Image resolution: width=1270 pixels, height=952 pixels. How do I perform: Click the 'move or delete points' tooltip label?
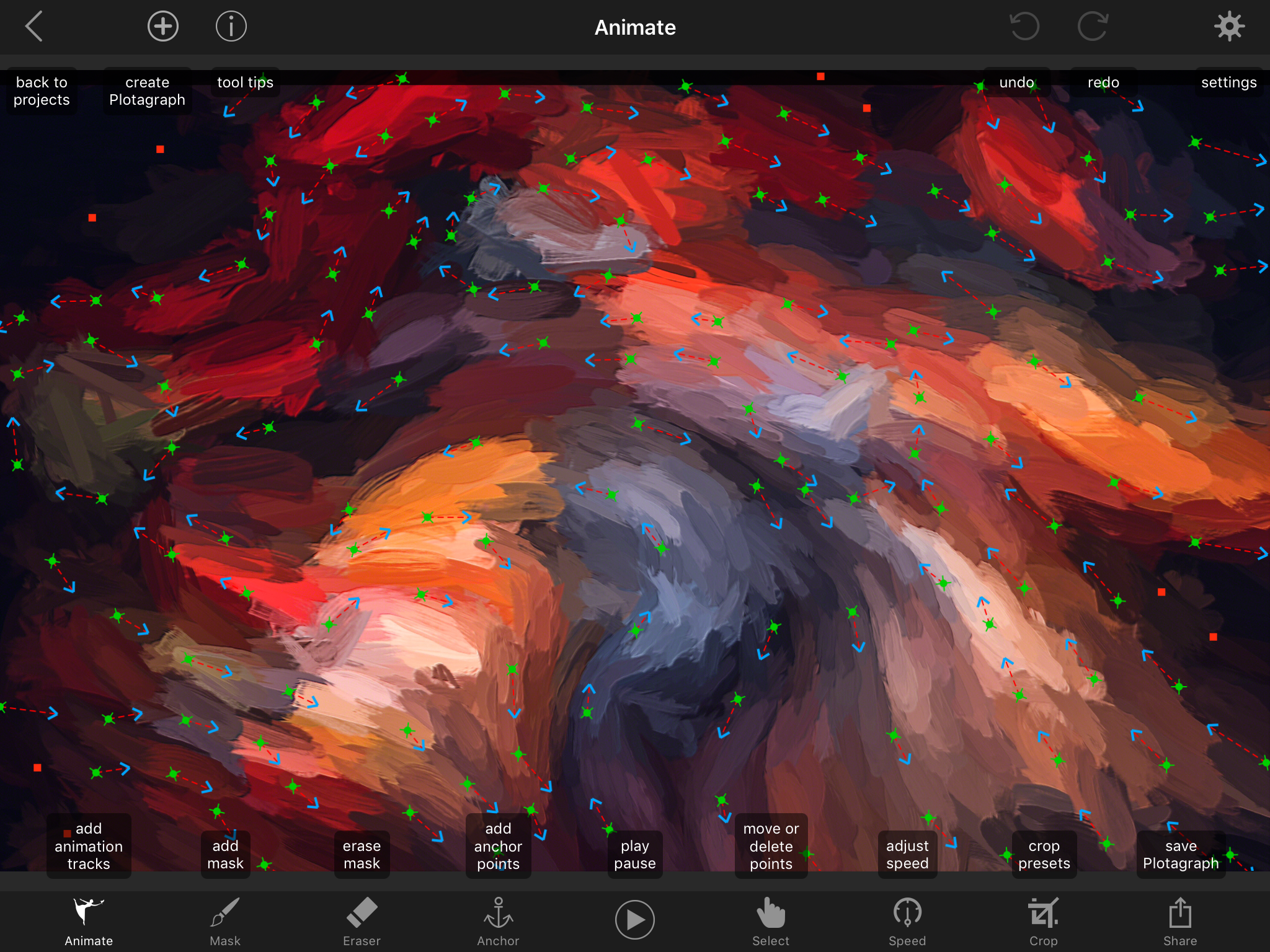(x=771, y=846)
